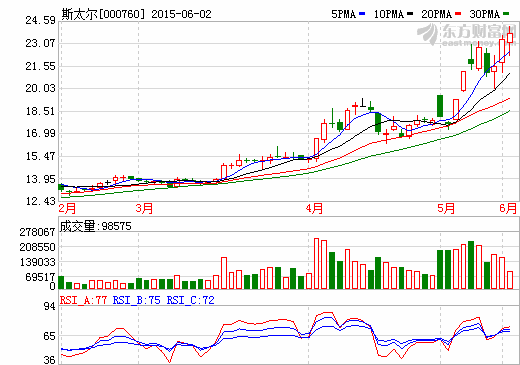
Task: Click the 2月 month label
Action: tap(67, 208)
